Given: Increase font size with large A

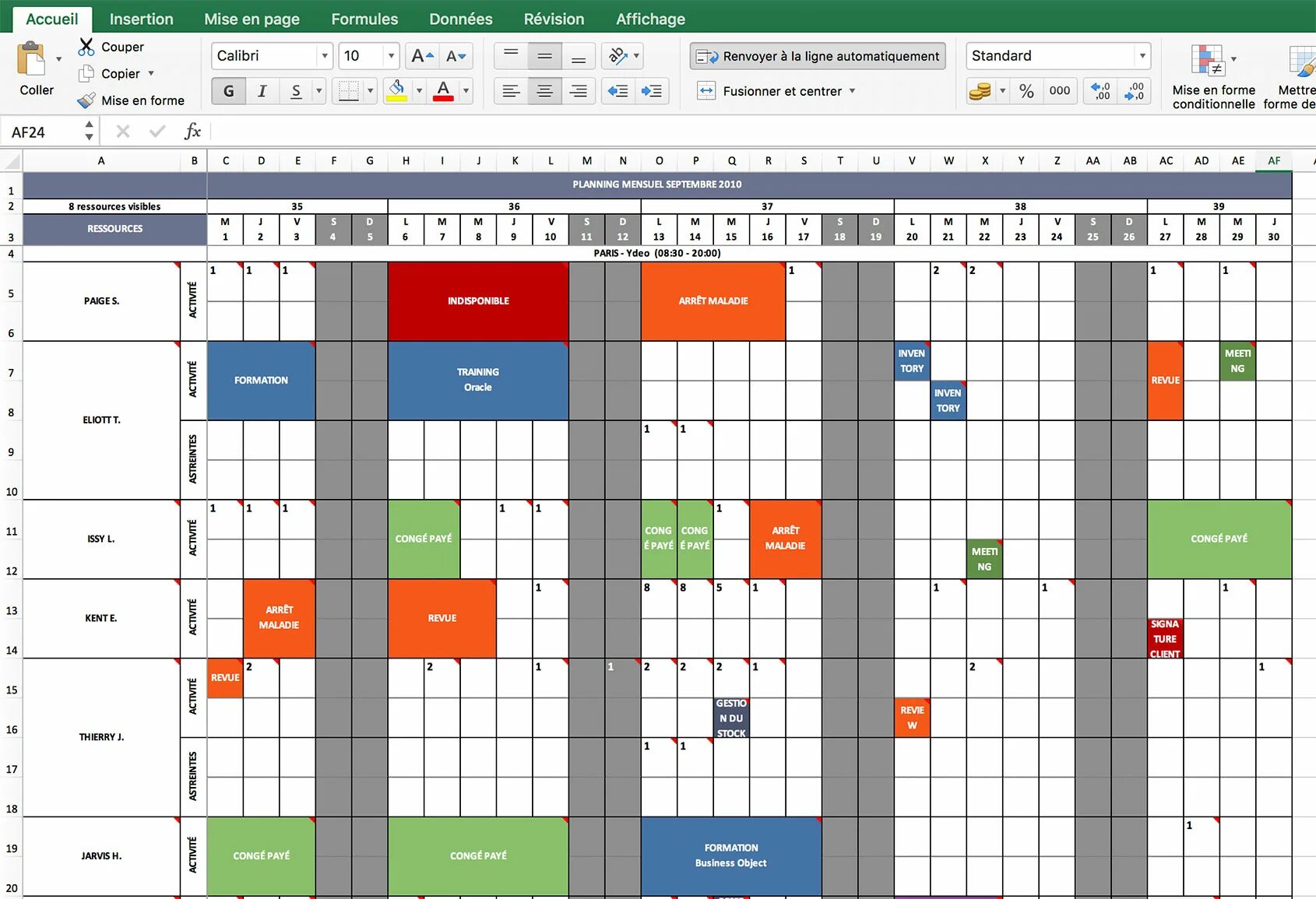Looking at the screenshot, I should (421, 56).
